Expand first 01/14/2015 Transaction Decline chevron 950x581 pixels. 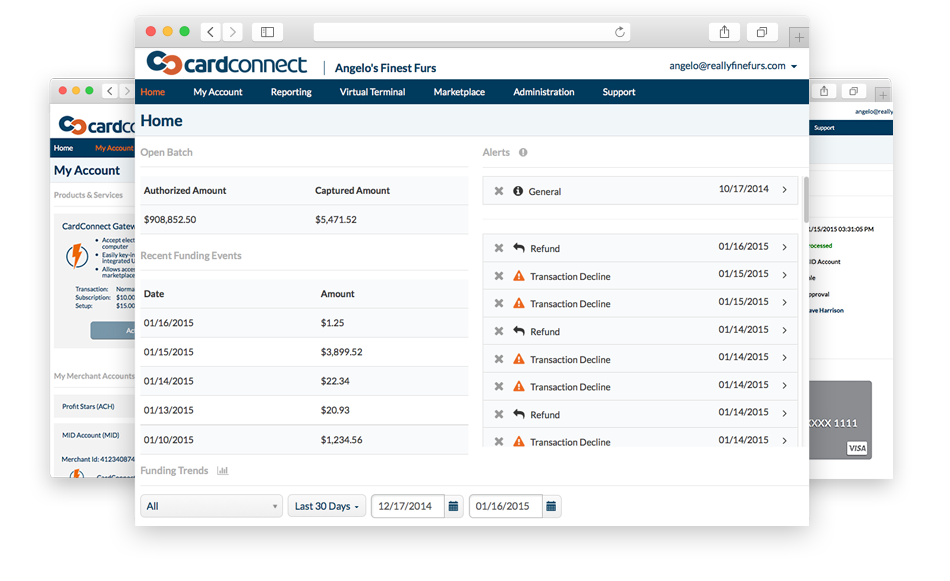785,358
